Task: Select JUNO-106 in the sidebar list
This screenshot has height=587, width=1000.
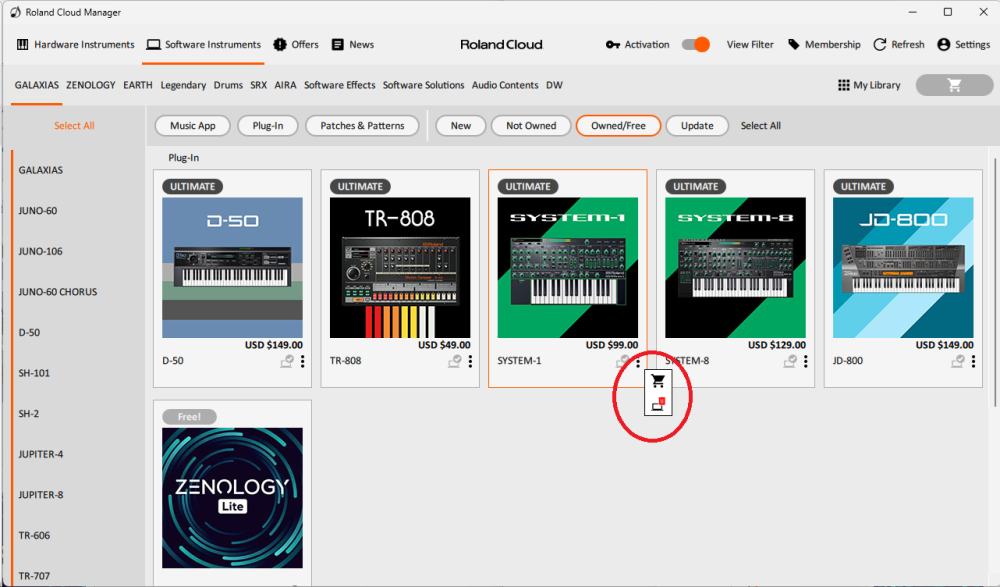Action: pyautogui.click(x=40, y=251)
